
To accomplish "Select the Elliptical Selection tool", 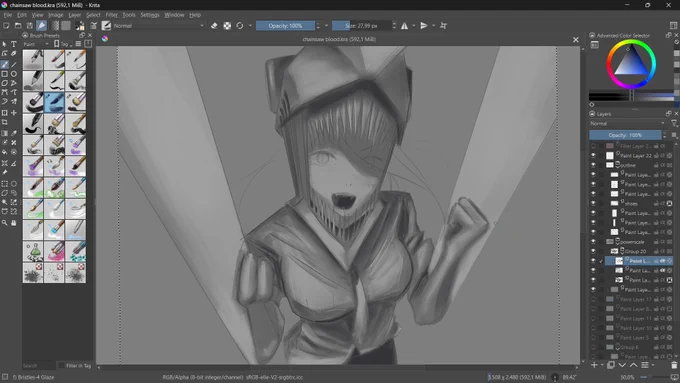I will (14, 183).
